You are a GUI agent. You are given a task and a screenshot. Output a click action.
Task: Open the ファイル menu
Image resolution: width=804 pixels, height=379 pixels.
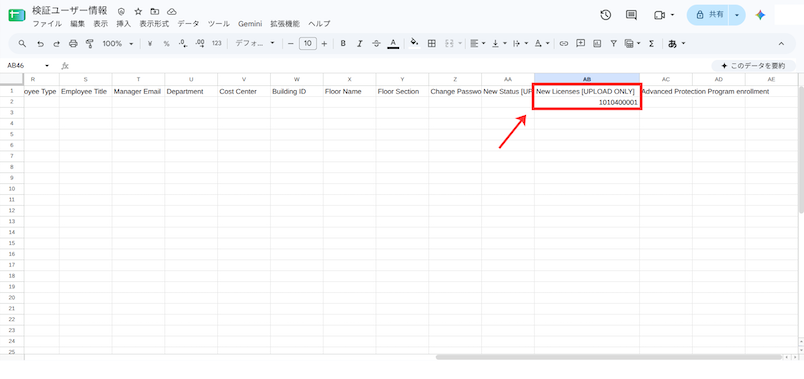[x=47, y=24]
